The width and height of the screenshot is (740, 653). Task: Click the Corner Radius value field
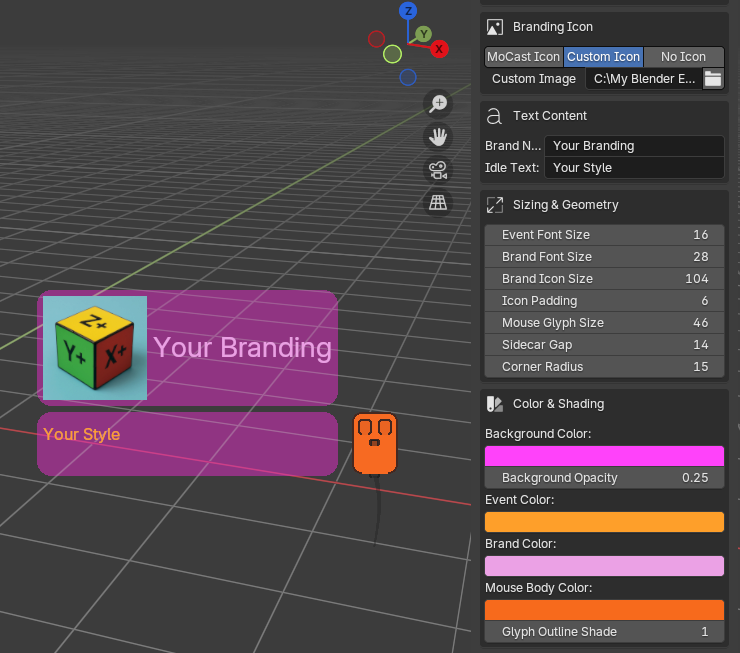pyautogui.click(x=604, y=367)
